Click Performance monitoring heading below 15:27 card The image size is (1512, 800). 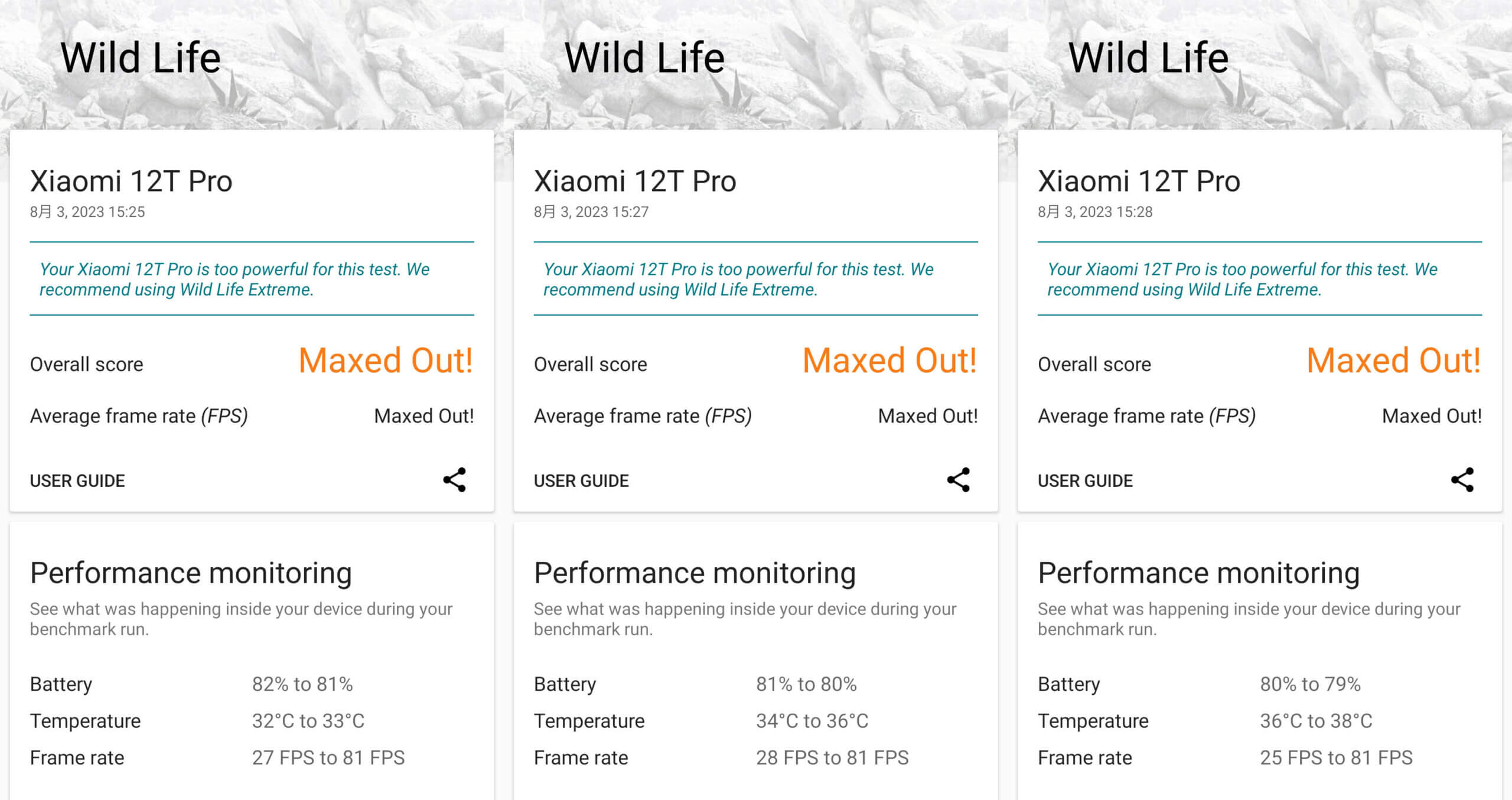point(695,573)
